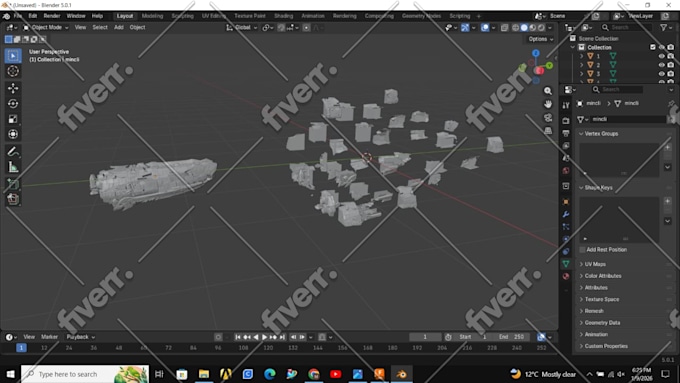Activate the Cursor tool

[x=13, y=71]
